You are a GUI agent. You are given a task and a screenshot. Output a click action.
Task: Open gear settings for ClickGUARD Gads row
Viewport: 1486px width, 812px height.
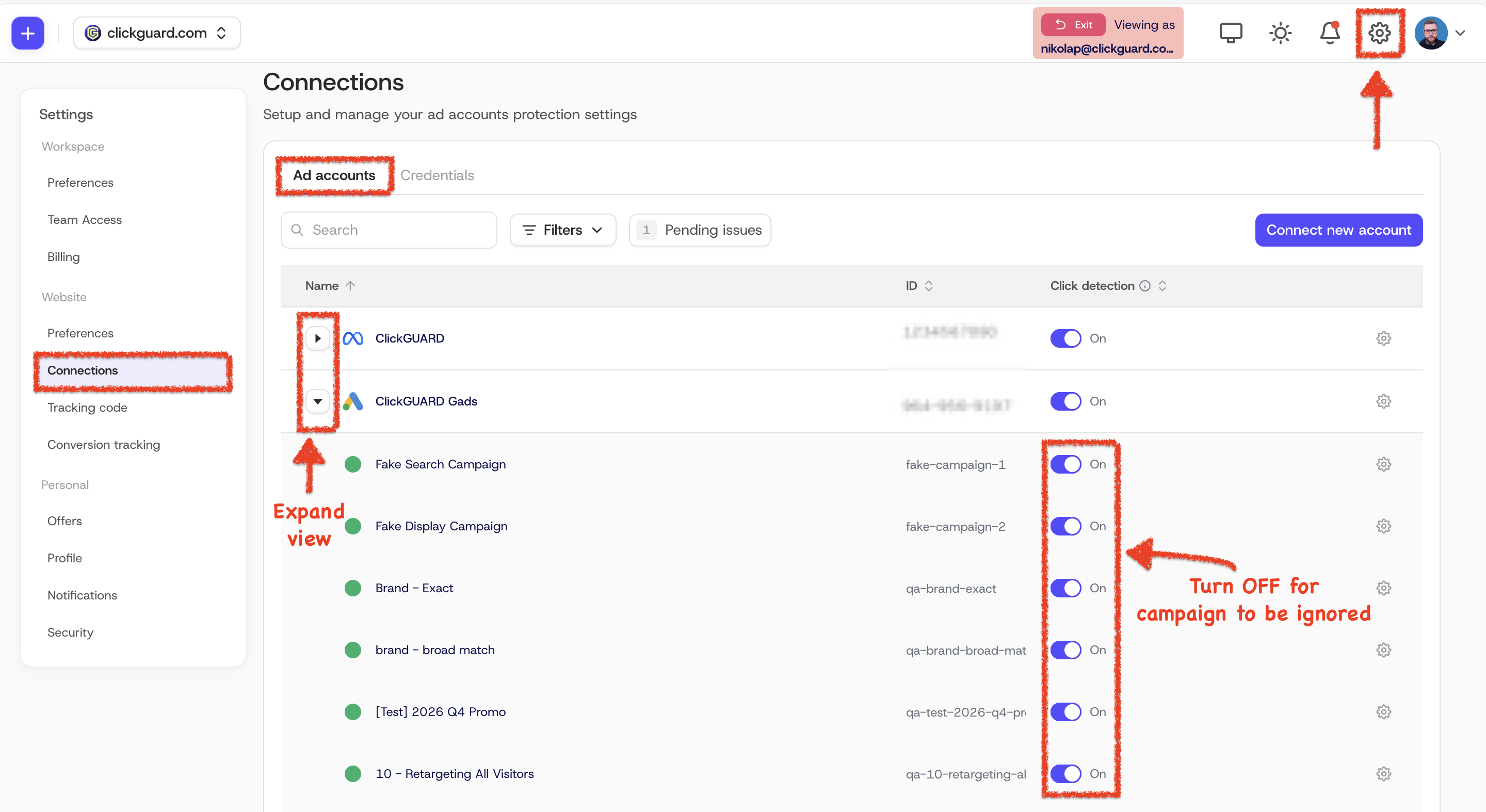tap(1383, 401)
